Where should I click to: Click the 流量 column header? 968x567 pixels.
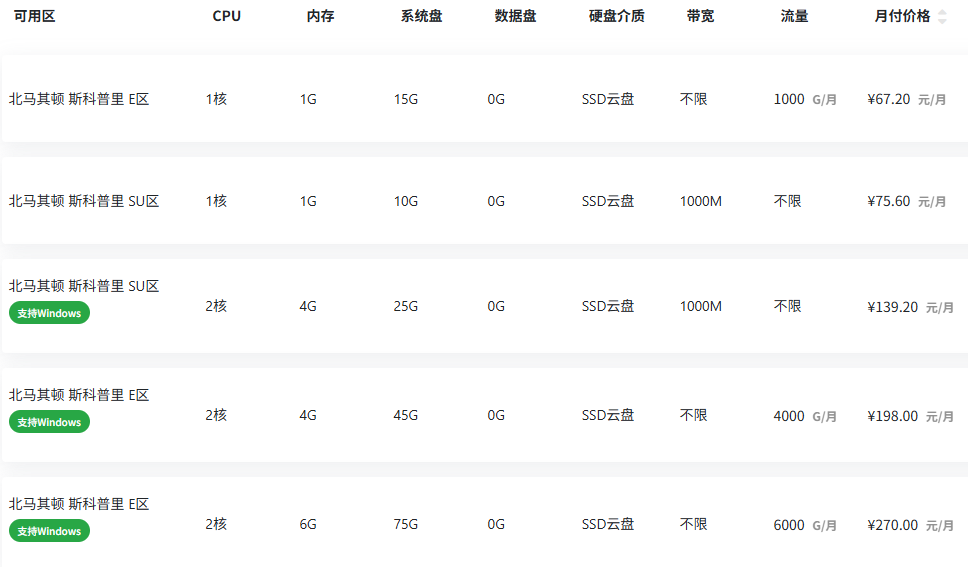point(794,16)
